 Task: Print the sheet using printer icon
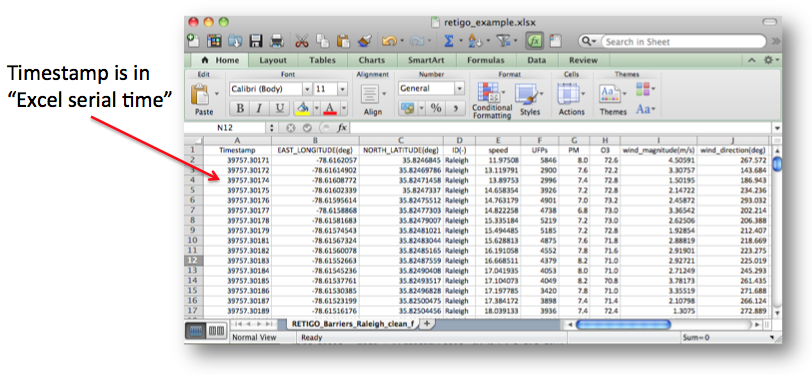click(277, 41)
